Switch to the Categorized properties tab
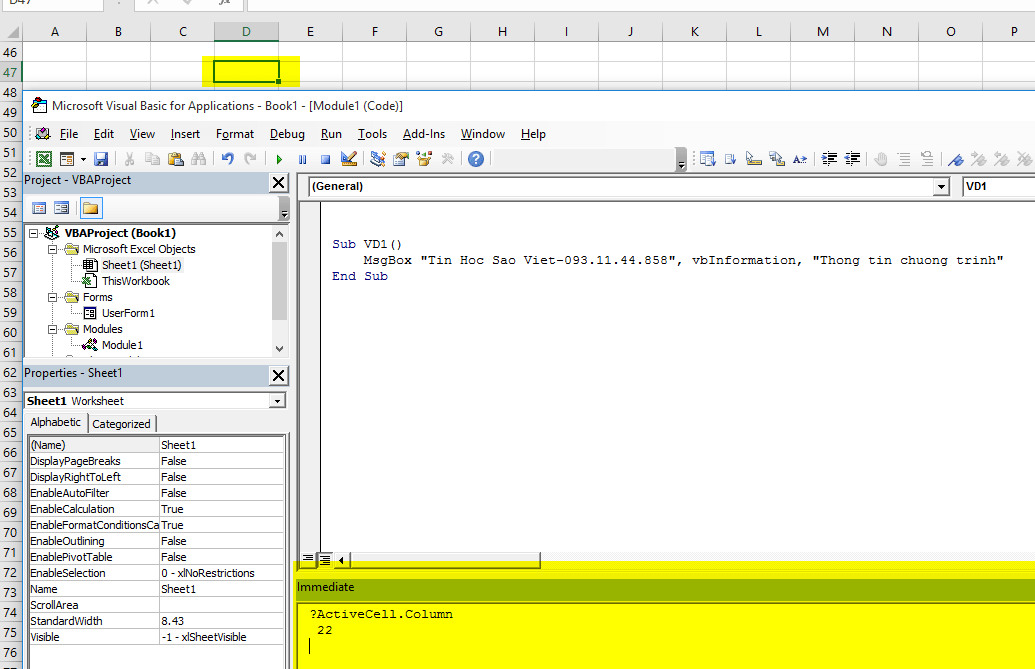Screen dimensions: 1035x669 coord(121,424)
